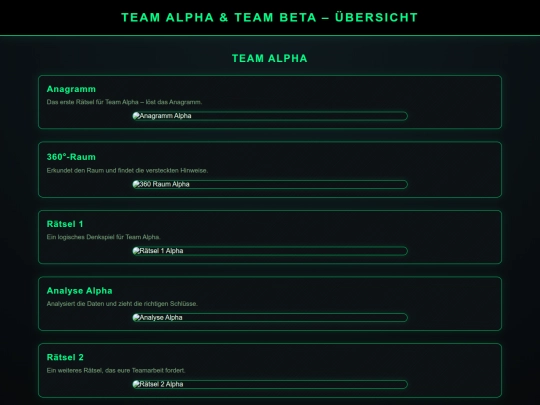Click the broken image icon beside 360 Raum Alpha

(136, 184)
